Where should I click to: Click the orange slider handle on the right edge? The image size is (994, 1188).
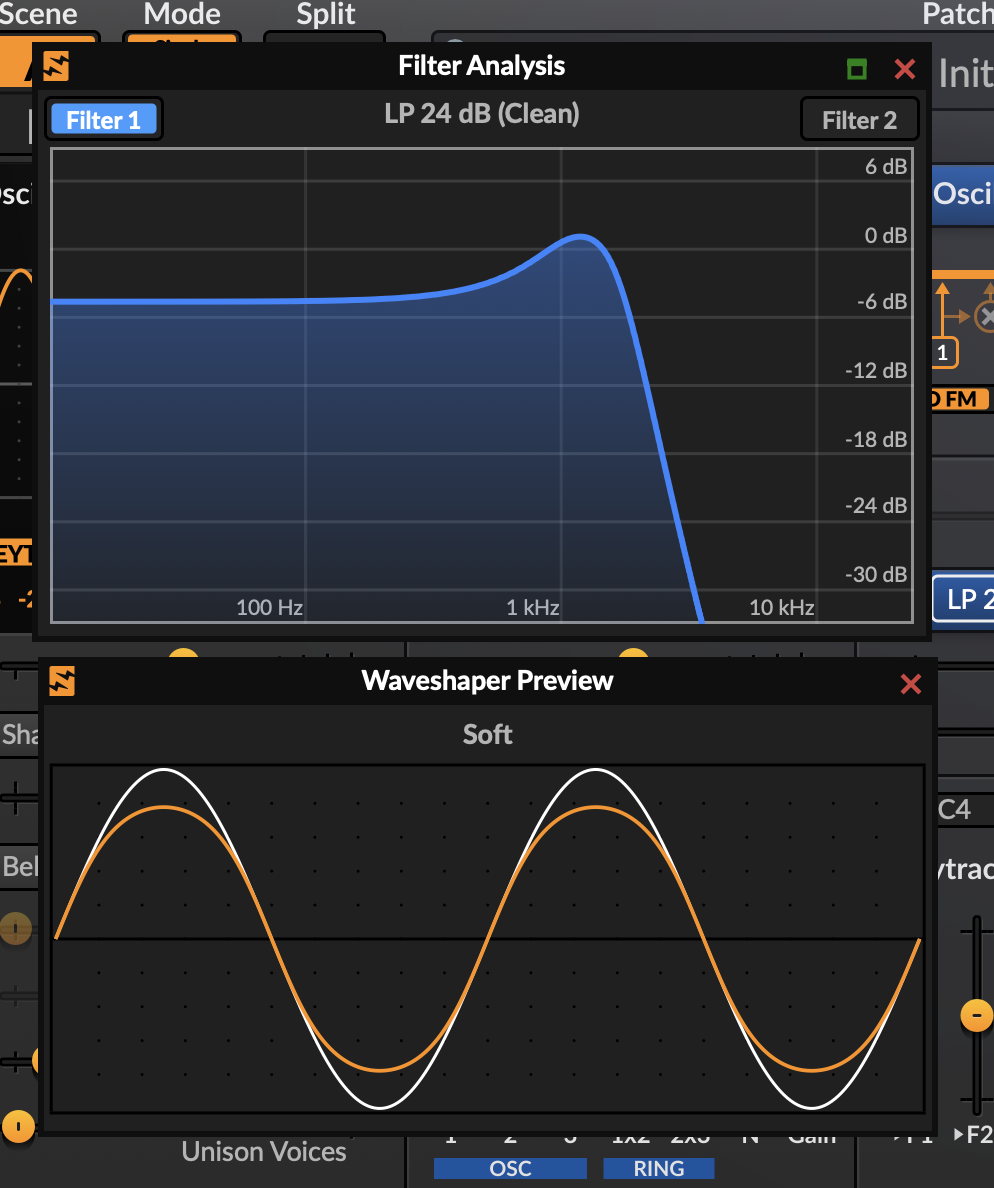(x=976, y=1015)
